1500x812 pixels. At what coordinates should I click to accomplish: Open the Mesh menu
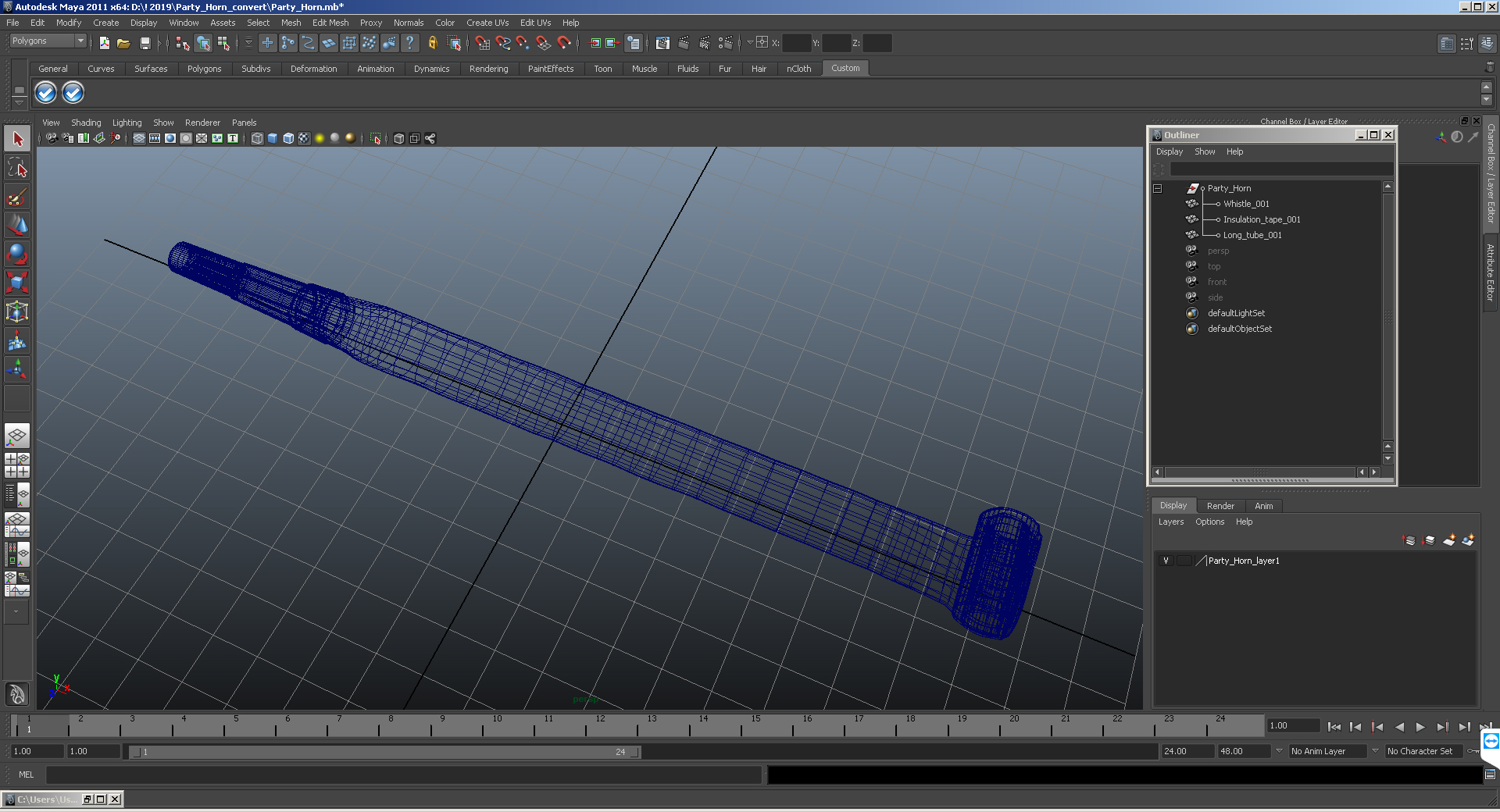[x=291, y=23]
